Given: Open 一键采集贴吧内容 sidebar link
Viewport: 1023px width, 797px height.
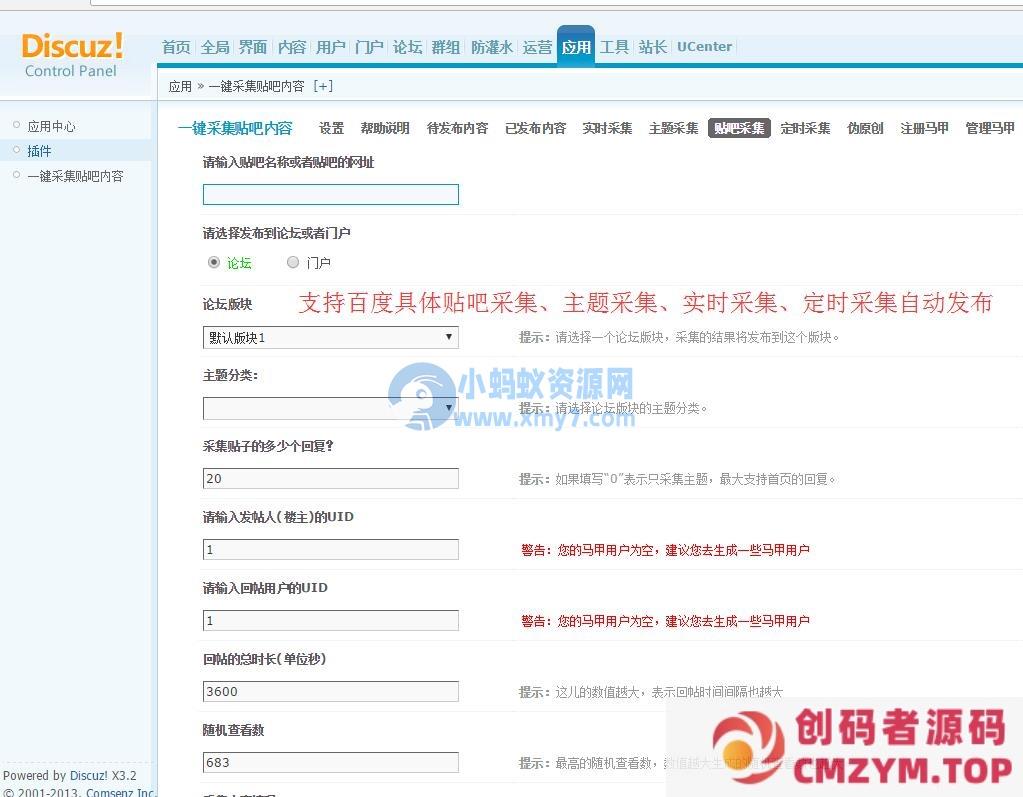Looking at the screenshot, I should coord(75,176).
